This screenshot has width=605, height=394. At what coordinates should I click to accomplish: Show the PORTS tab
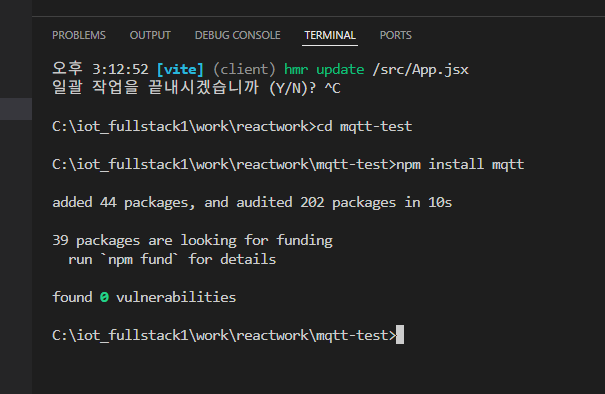point(395,35)
